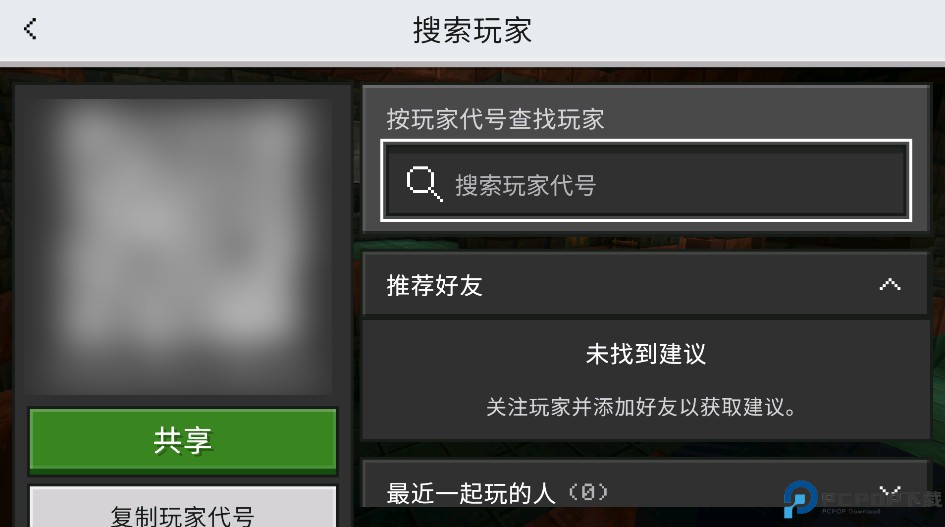Click the 未找到建议 message
Image resolution: width=945 pixels, height=527 pixels.
point(645,354)
